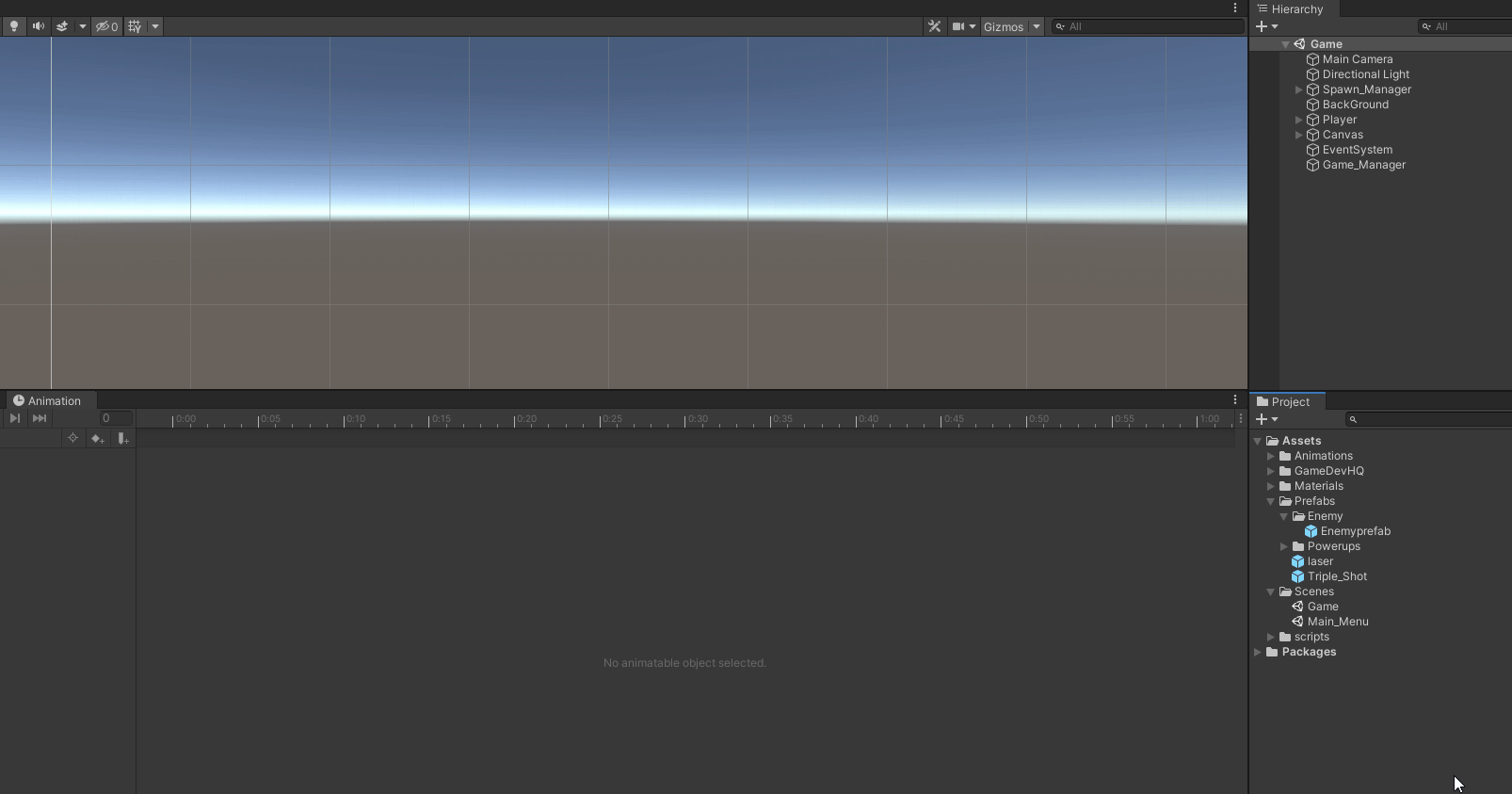
Task: Expand the GameDevHQ folder
Action: click(1271, 471)
